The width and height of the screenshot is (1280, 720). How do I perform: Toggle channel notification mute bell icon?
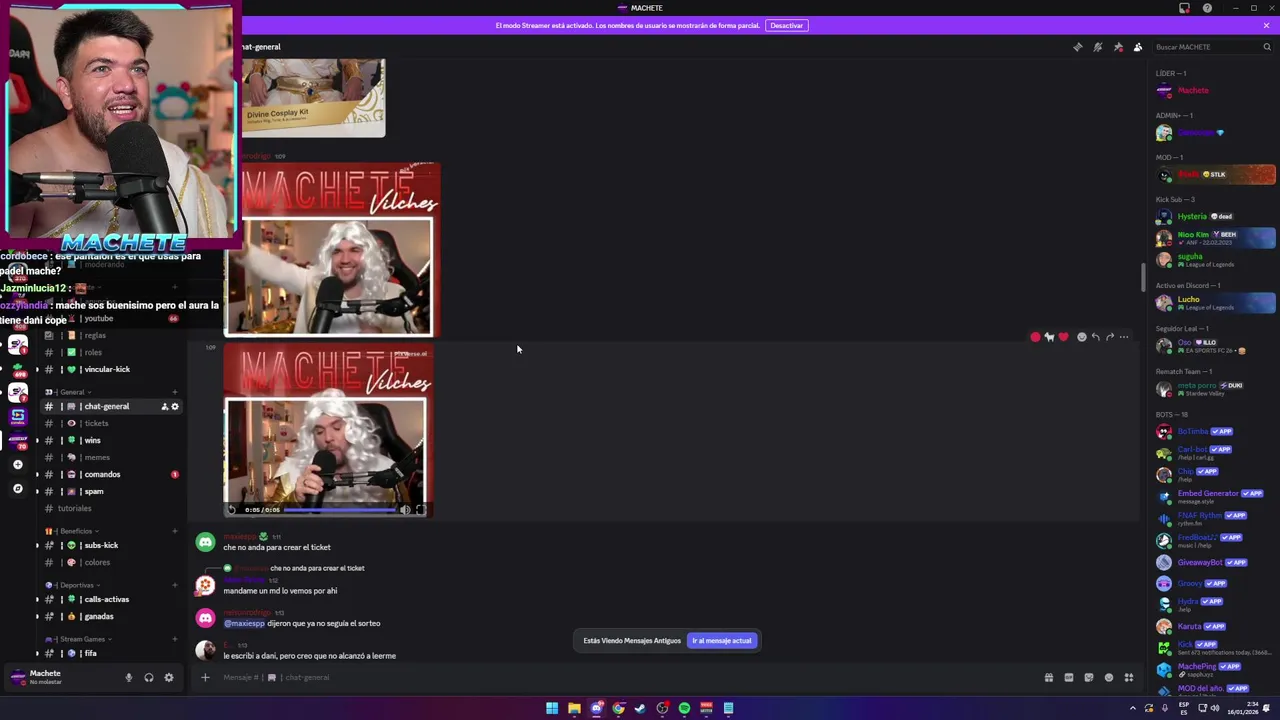pos(1097,47)
